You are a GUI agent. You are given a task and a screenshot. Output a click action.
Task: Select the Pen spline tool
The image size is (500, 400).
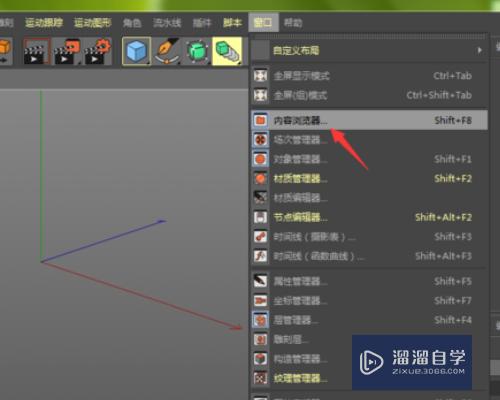point(167,51)
